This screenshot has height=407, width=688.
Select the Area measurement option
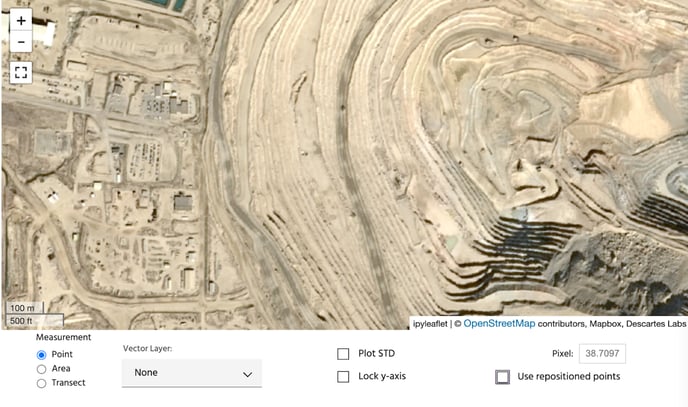click(x=41, y=369)
